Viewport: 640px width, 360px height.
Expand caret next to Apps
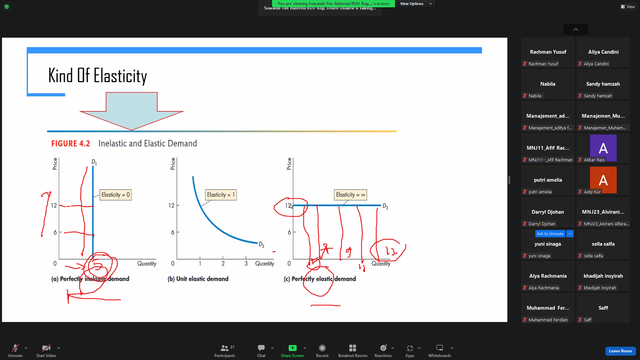419,348
